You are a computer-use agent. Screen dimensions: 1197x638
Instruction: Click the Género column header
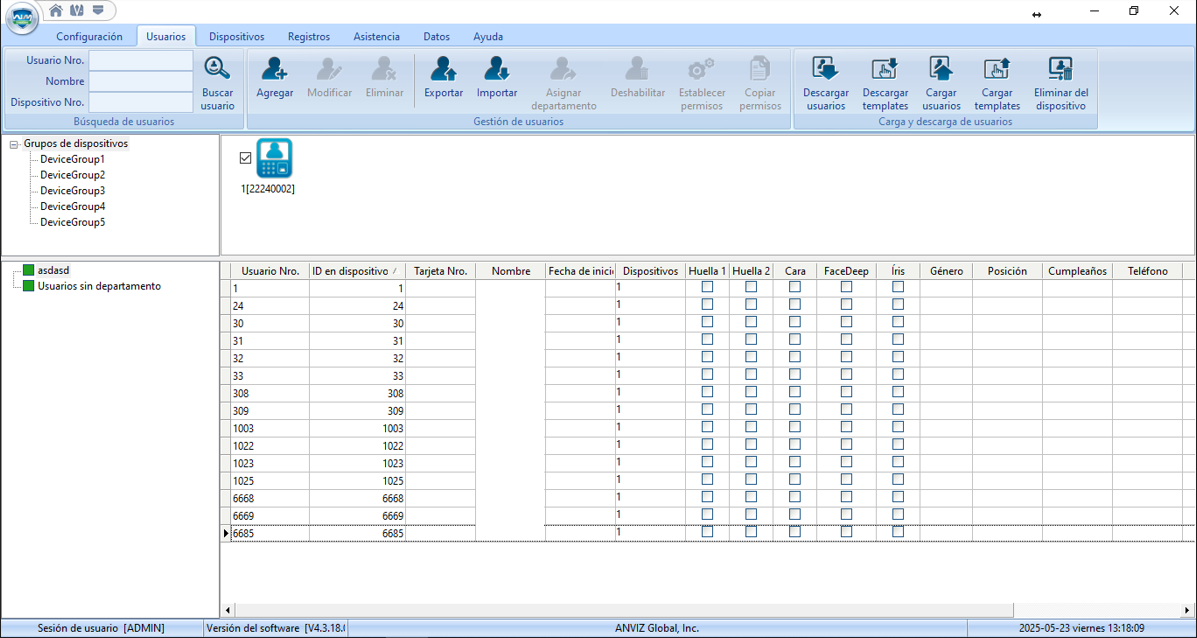(x=946, y=271)
